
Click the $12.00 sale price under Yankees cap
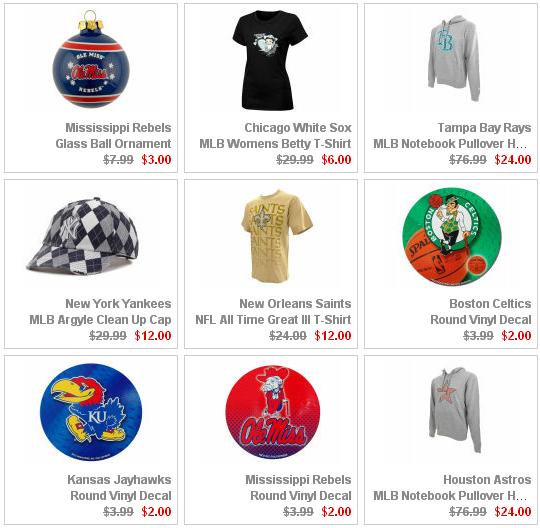(x=153, y=335)
